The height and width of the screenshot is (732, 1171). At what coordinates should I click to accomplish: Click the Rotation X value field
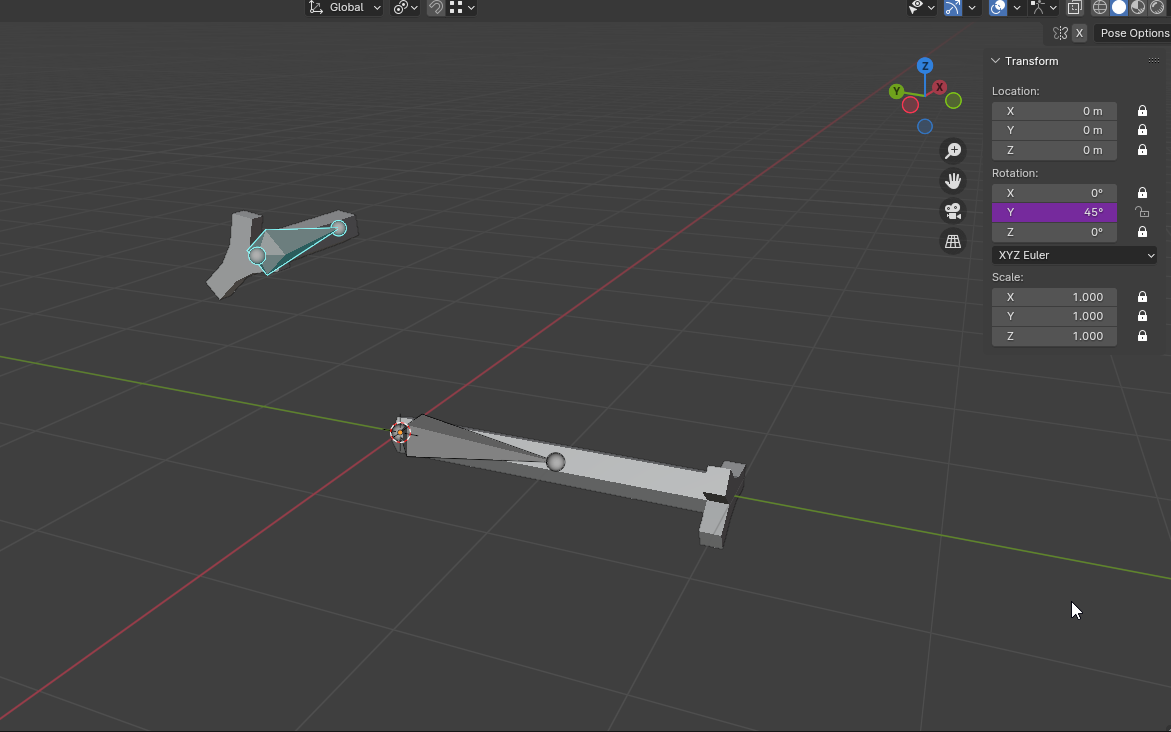1054,193
